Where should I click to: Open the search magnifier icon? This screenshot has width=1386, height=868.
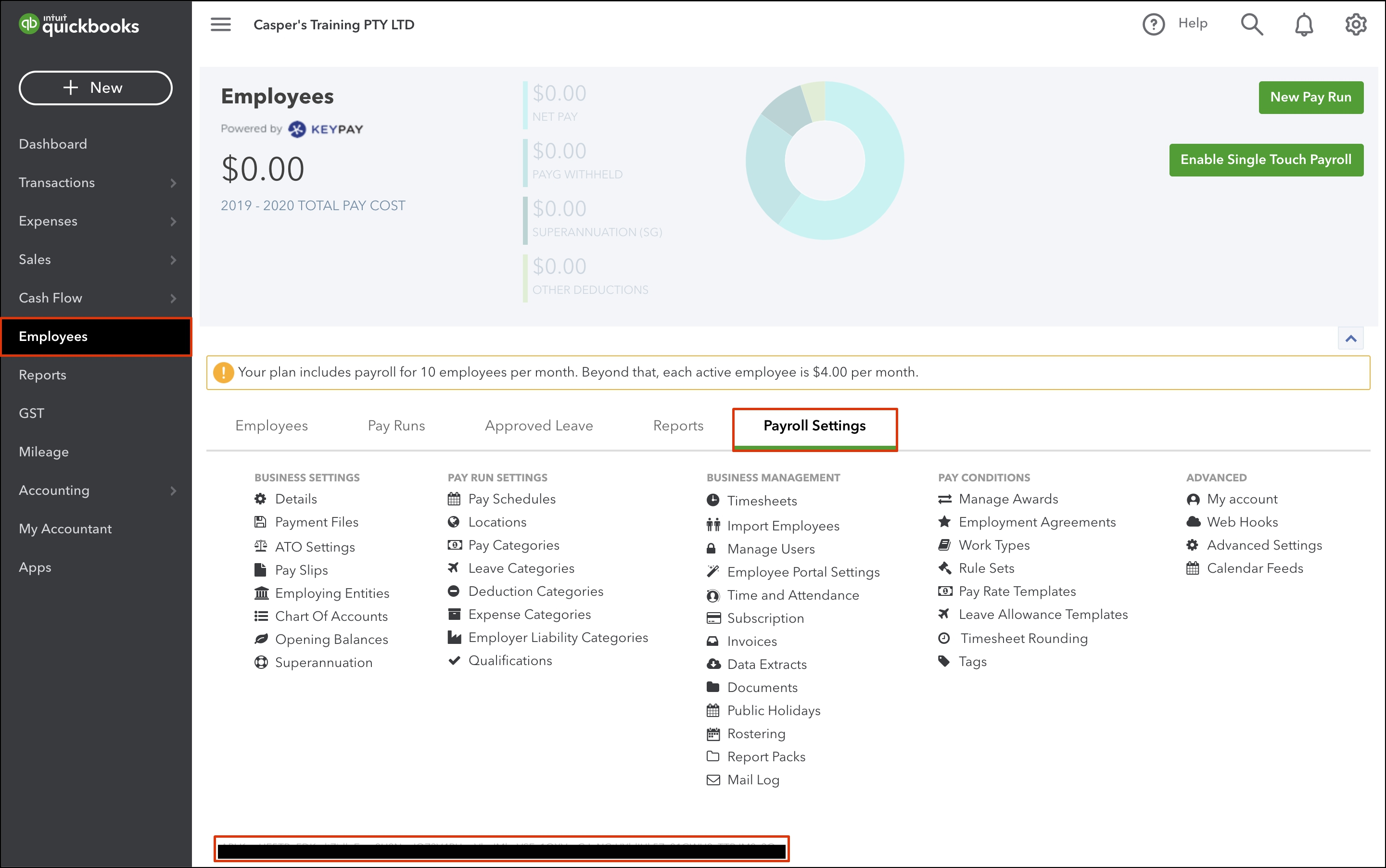pyautogui.click(x=1252, y=25)
